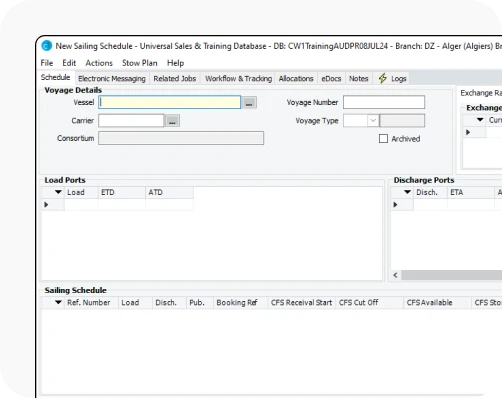The height and width of the screenshot is (398, 502).
Task: Open the Discharge Ports grid column menu arrow
Action: coord(407,192)
